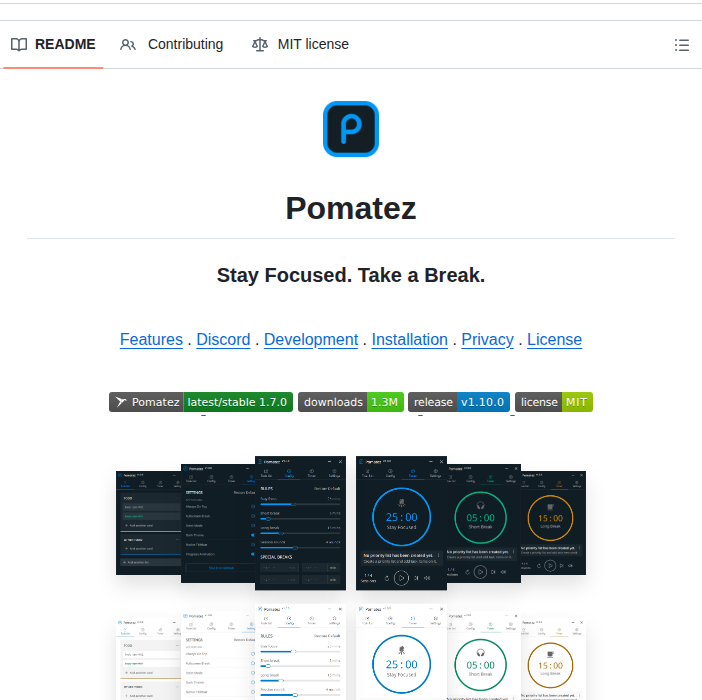This screenshot has height=700, width=702.
Task: Open the dark theme Settings screenshot
Action: click(x=218, y=523)
